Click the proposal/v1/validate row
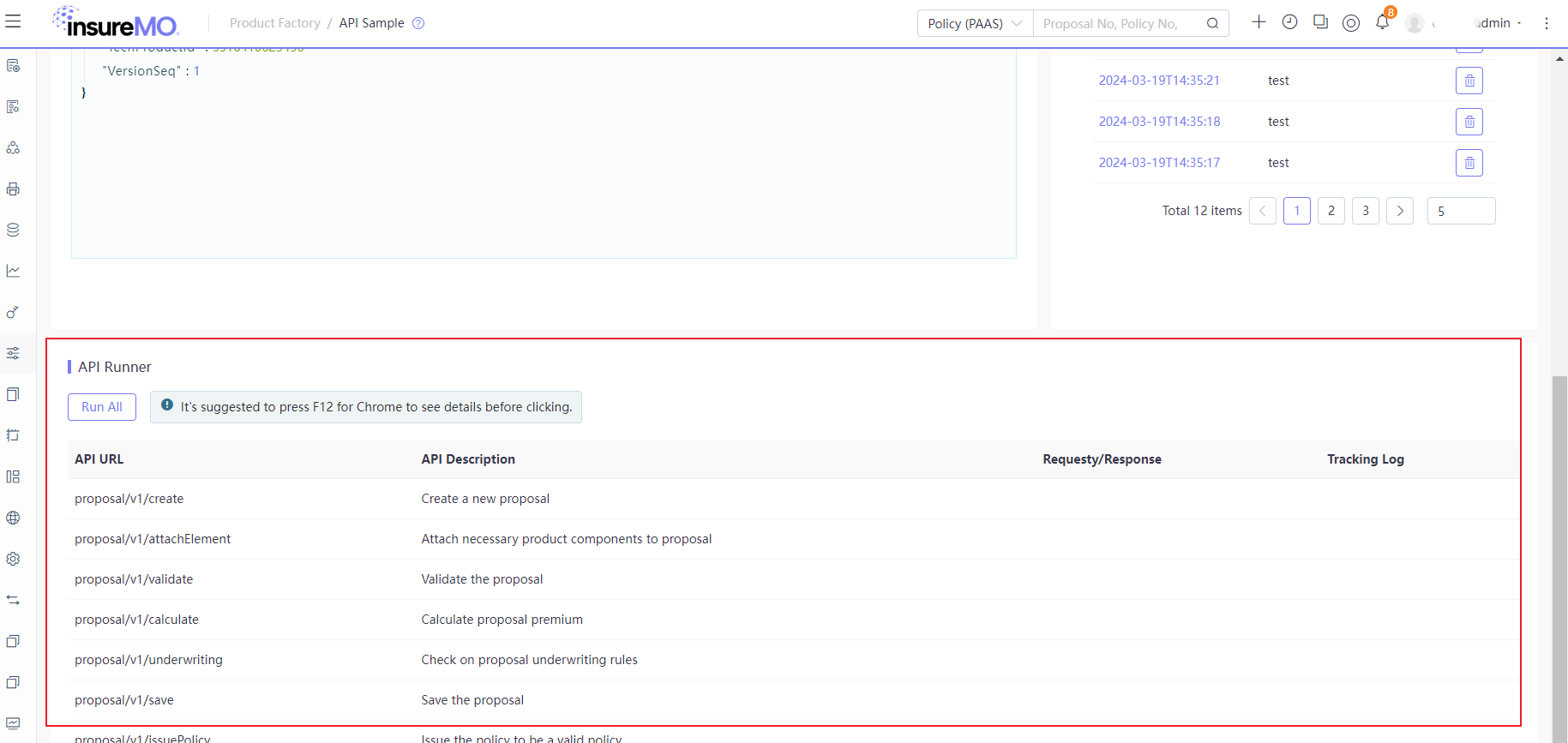The image size is (1568, 743). click(793, 579)
